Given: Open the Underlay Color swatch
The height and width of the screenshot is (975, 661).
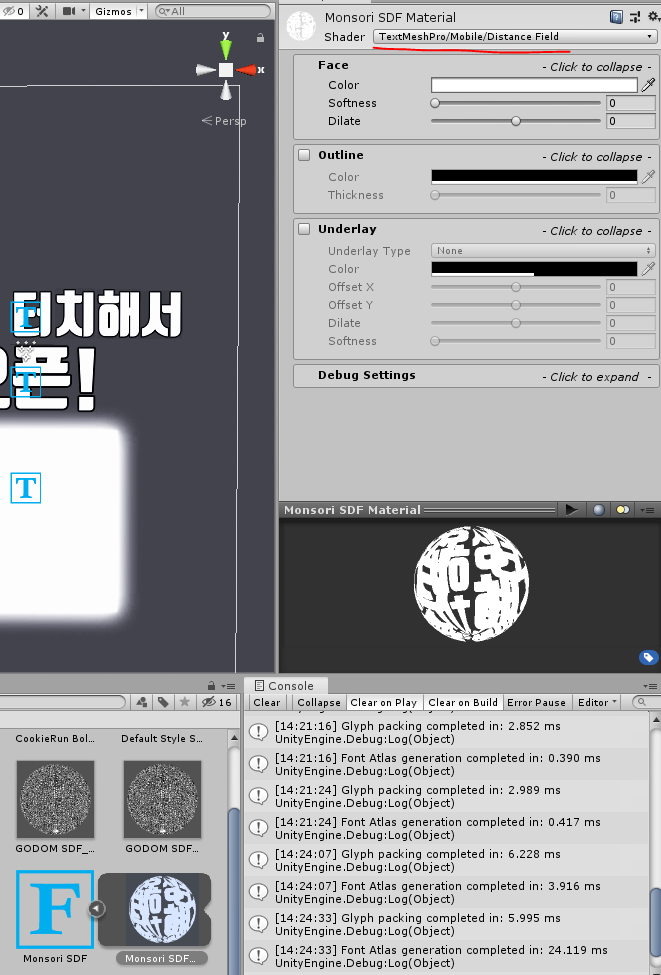Looking at the screenshot, I should [534, 269].
